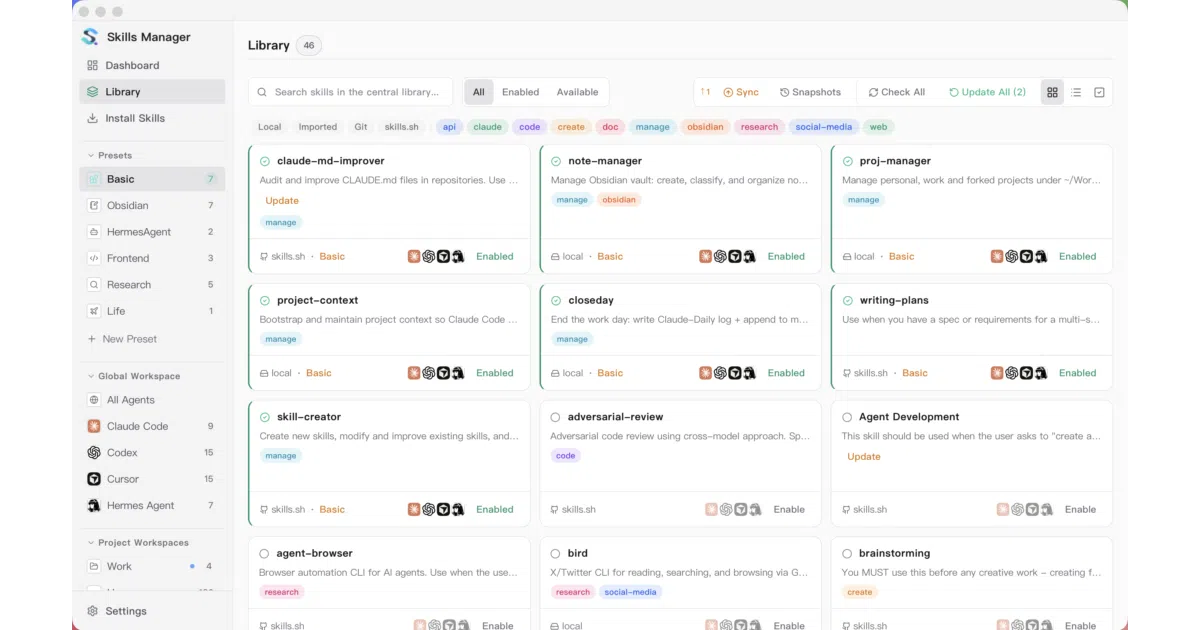Click Codex agent icon on note-manager card
1200x630 pixels.
pos(720,257)
